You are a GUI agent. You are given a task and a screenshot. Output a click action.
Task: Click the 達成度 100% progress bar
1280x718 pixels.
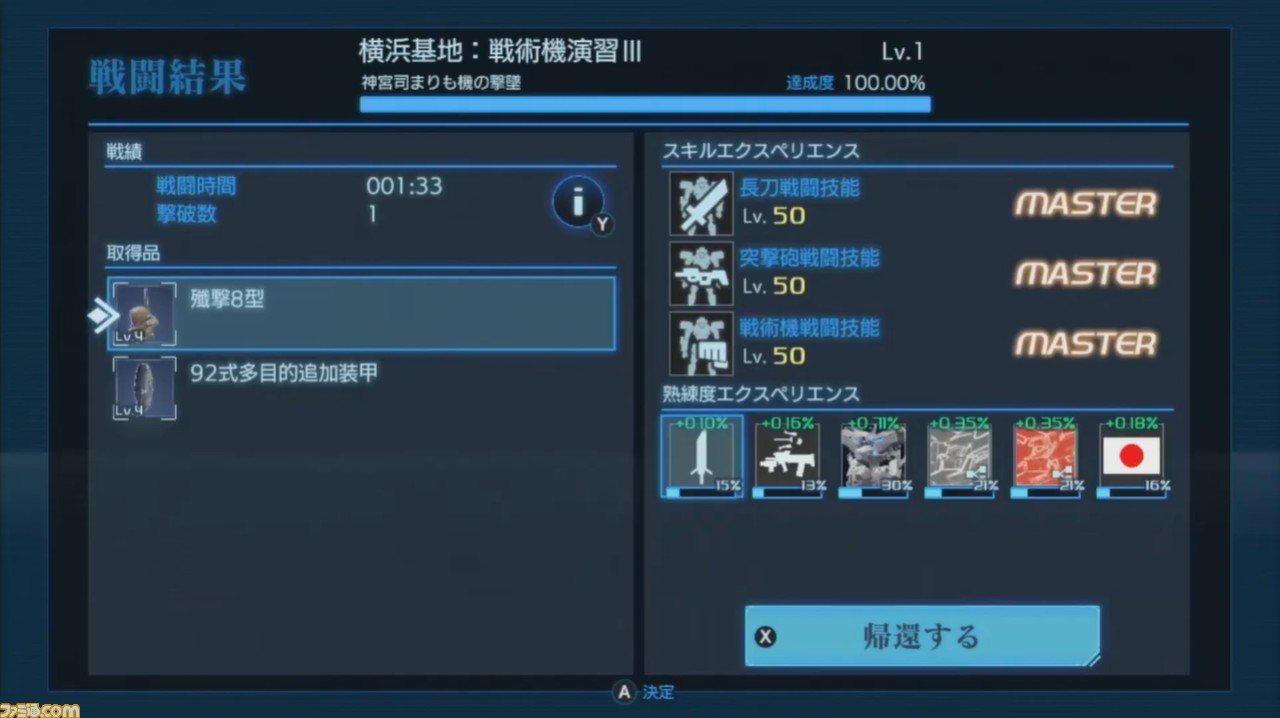tap(645, 104)
